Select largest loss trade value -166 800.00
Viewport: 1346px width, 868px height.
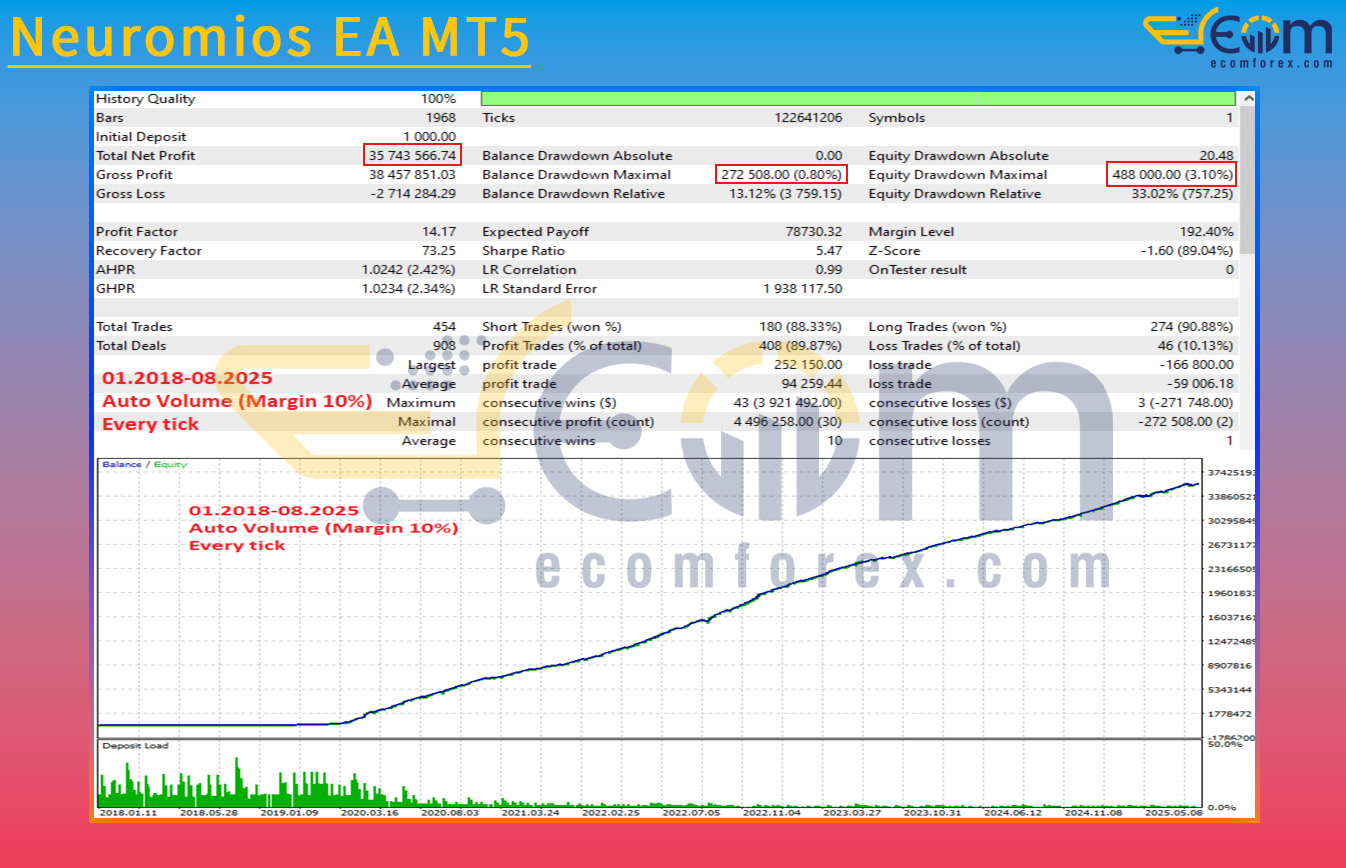(x=1199, y=365)
